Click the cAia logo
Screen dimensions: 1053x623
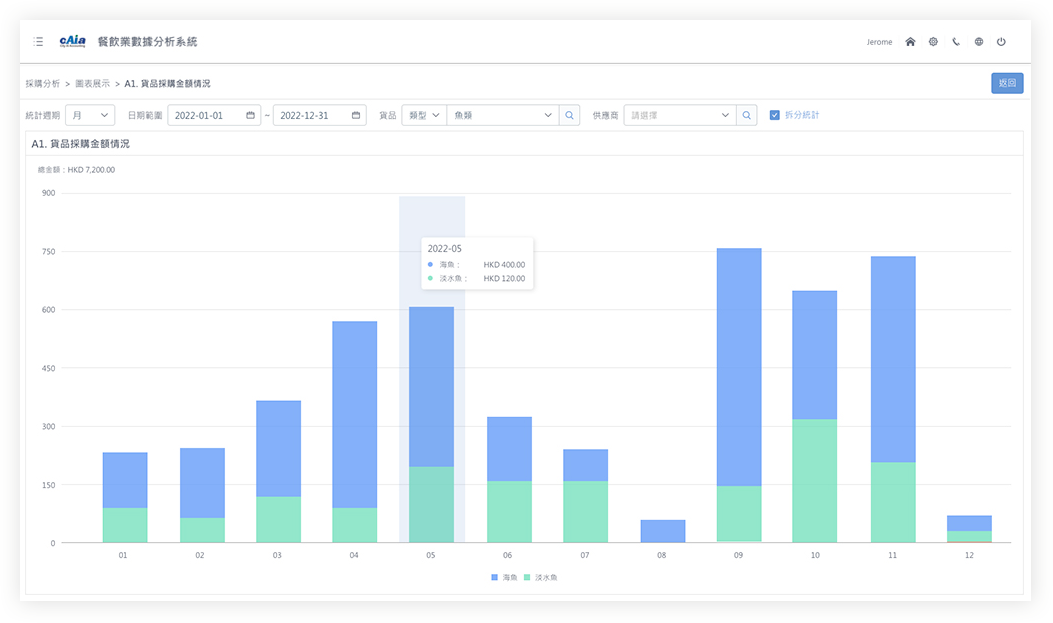73,42
